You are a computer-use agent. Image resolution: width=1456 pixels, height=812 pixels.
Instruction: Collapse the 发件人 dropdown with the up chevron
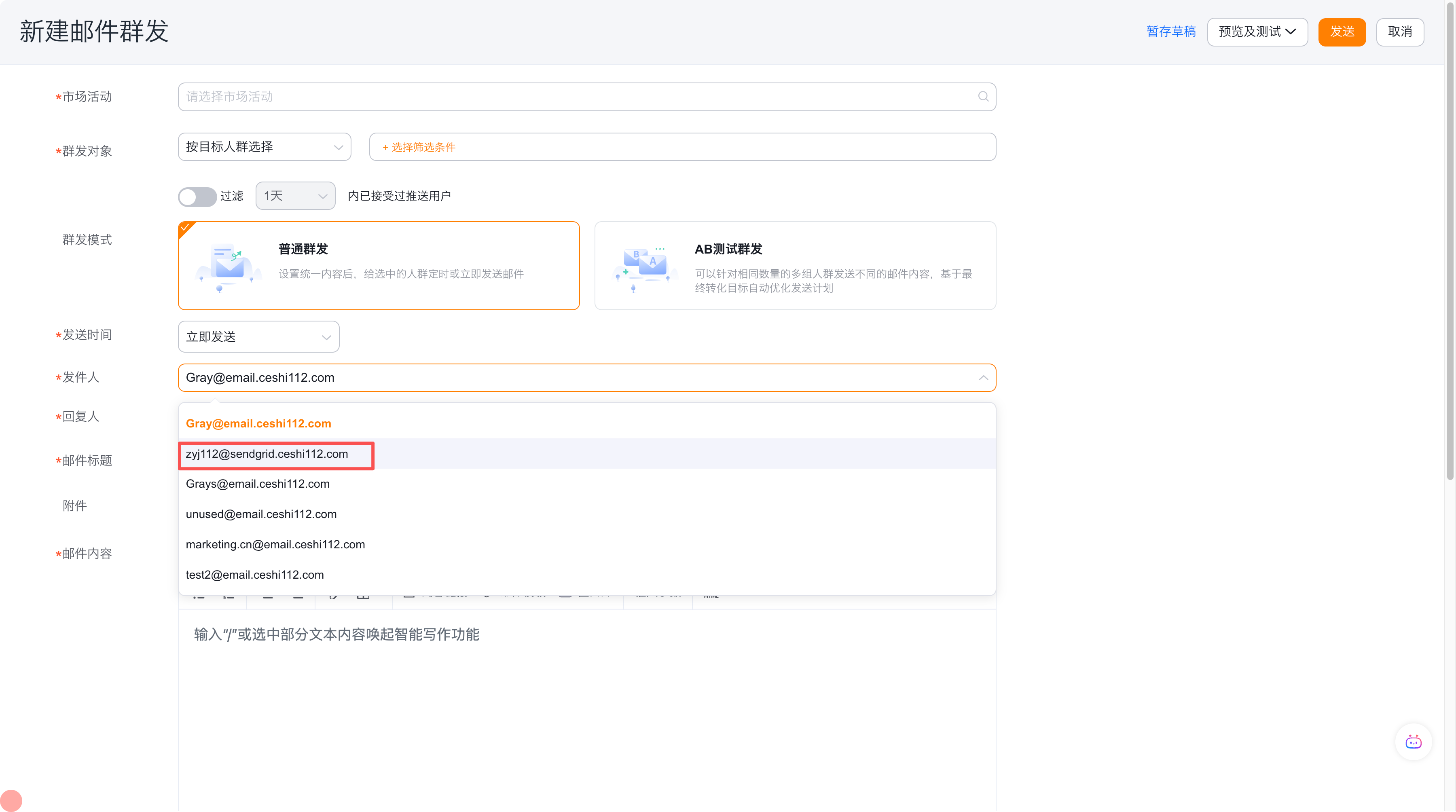point(983,377)
